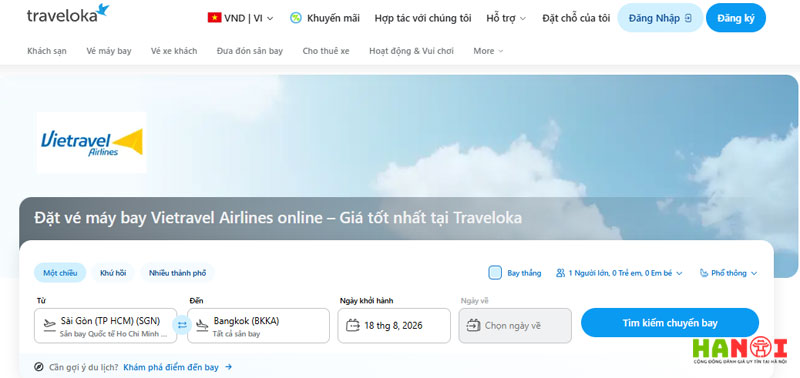This screenshot has height=378, width=800.
Task: Enable the Bay thẳng checkbox
Action: tap(495, 273)
